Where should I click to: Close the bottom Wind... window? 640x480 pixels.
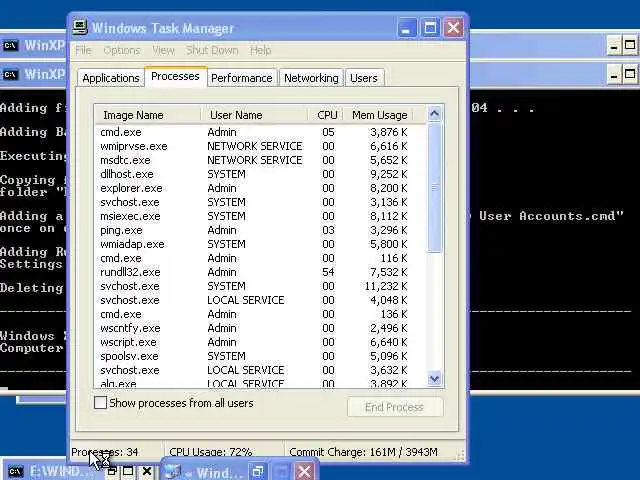tap(304, 472)
